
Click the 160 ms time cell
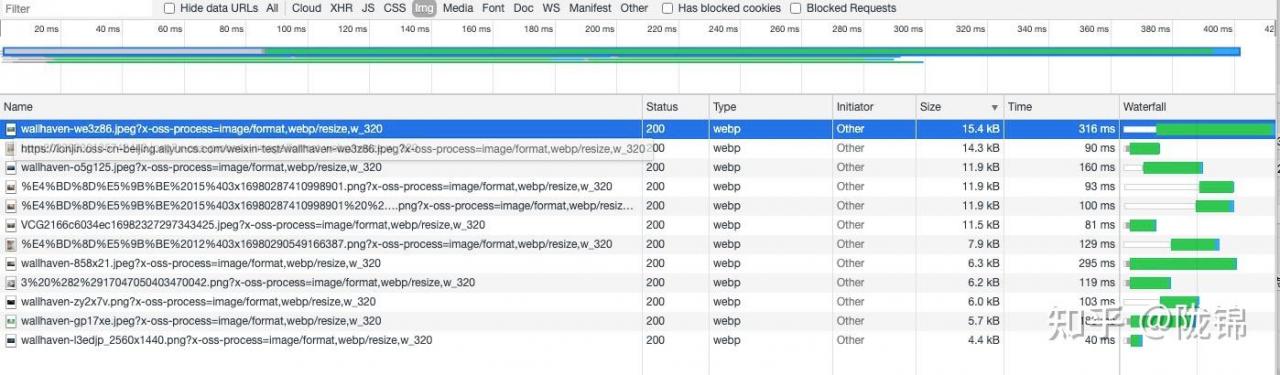pos(1060,167)
